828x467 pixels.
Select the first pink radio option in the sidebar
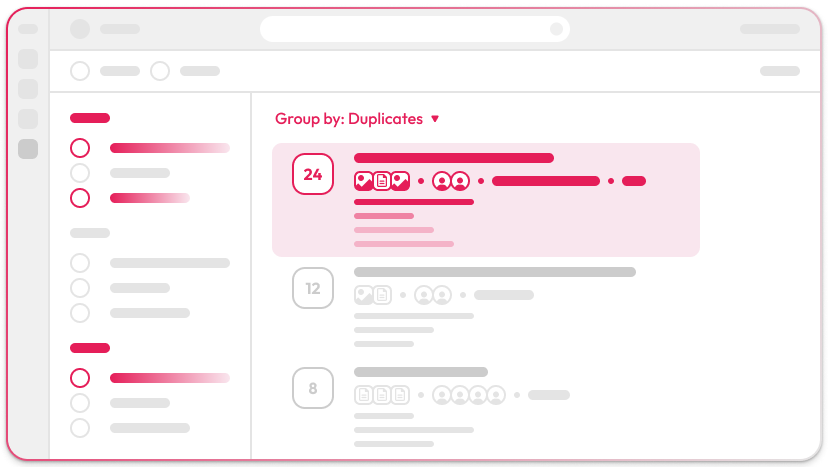80,148
